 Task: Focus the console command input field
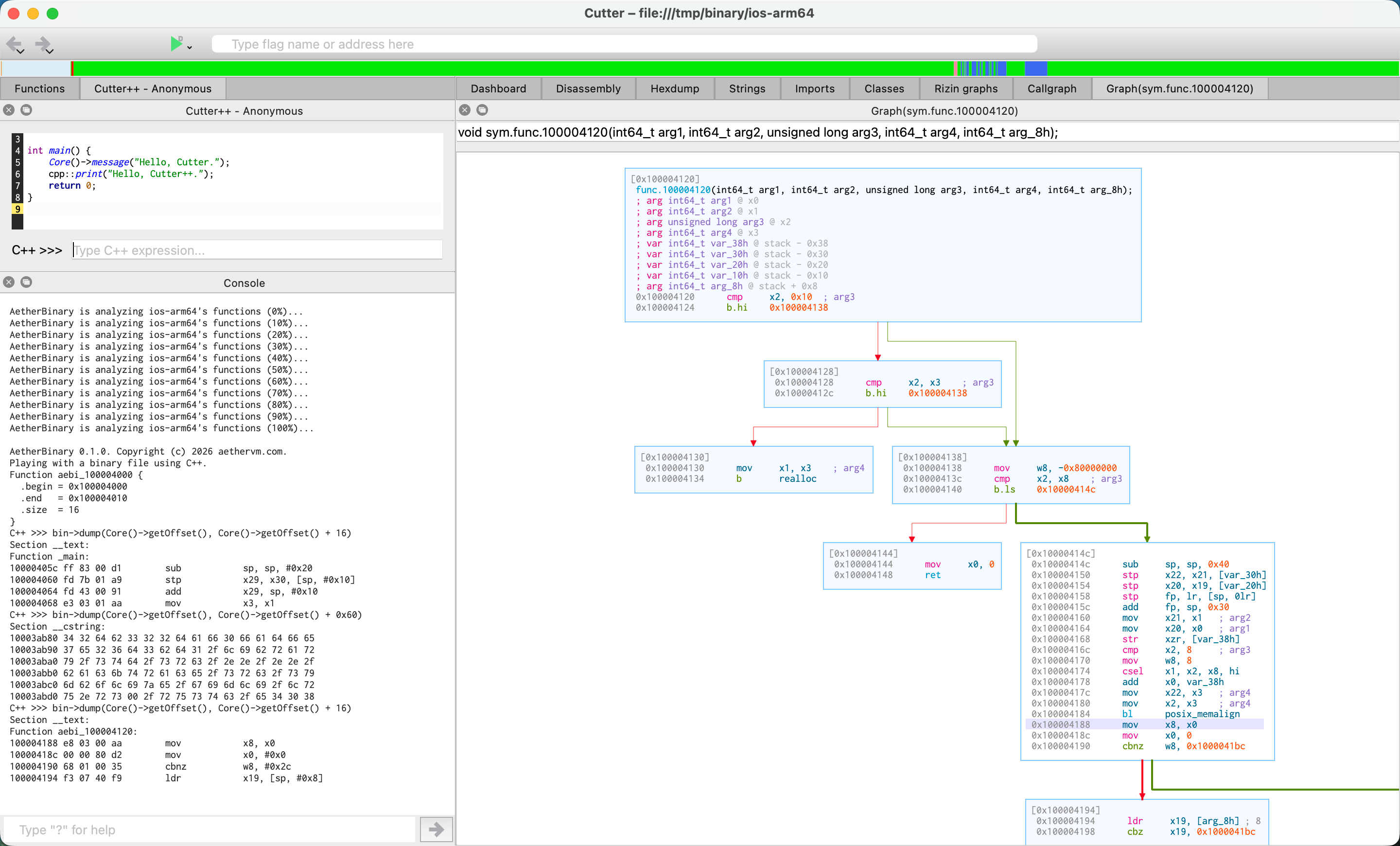click(210, 829)
